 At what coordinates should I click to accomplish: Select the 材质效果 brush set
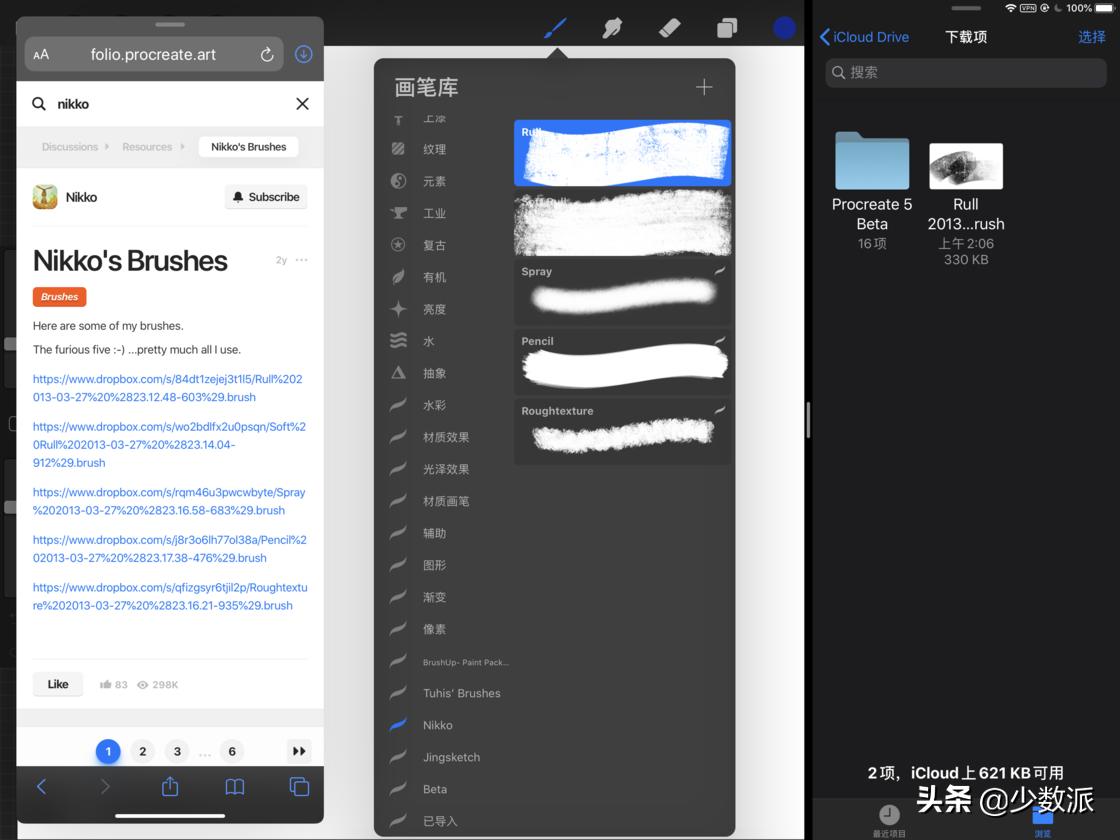[x=448, y=437]
